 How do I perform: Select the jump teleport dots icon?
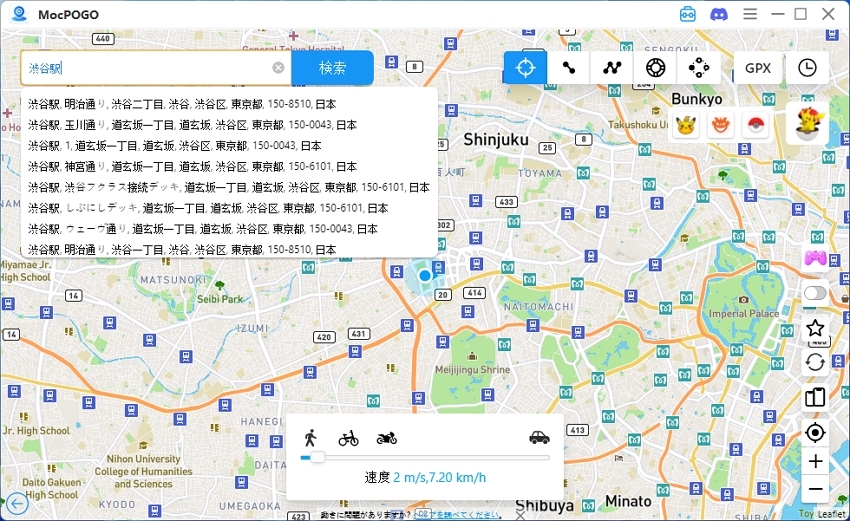(x=699, y=68)
